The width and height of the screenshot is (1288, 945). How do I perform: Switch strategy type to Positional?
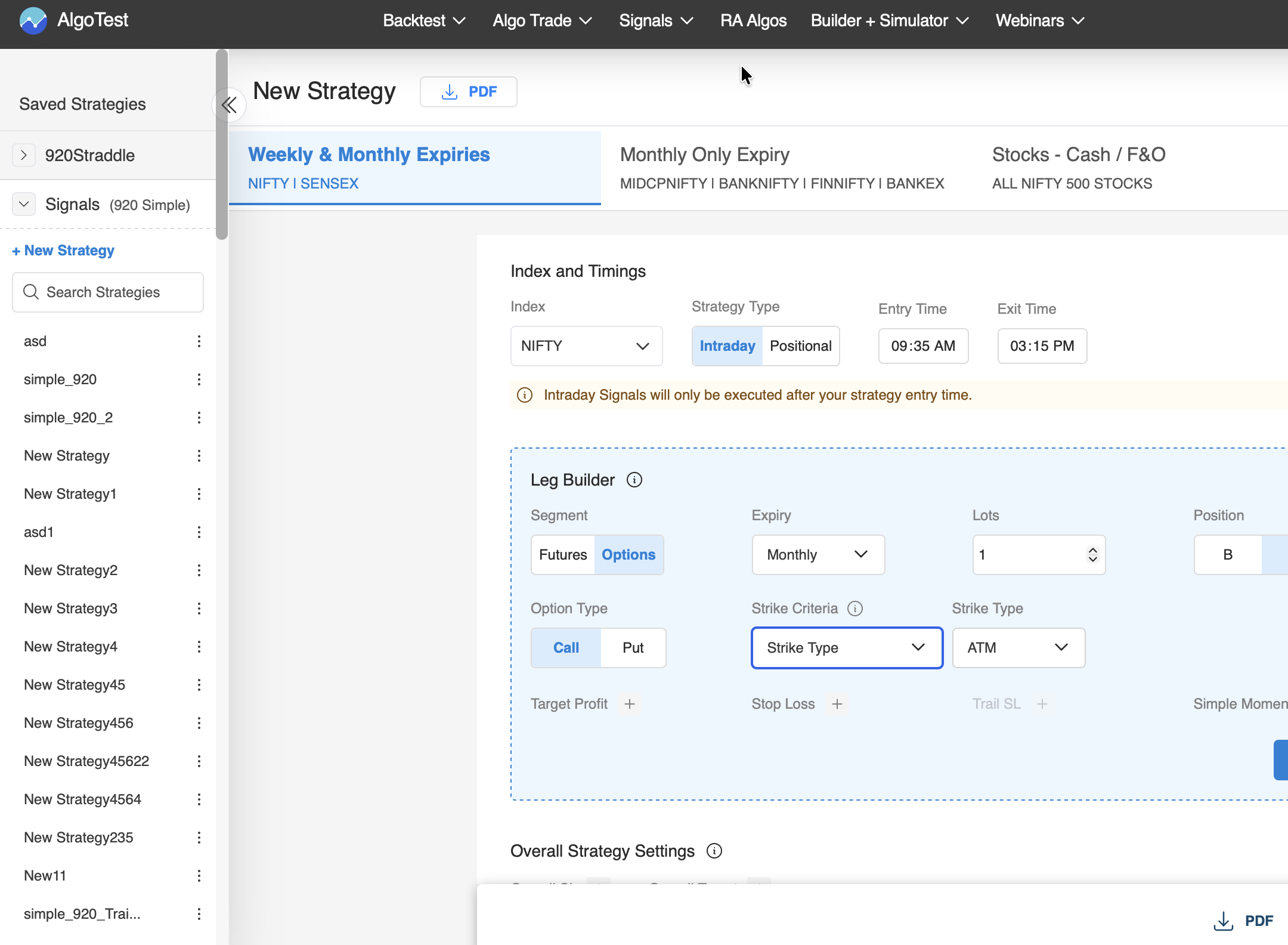[800, 347]
